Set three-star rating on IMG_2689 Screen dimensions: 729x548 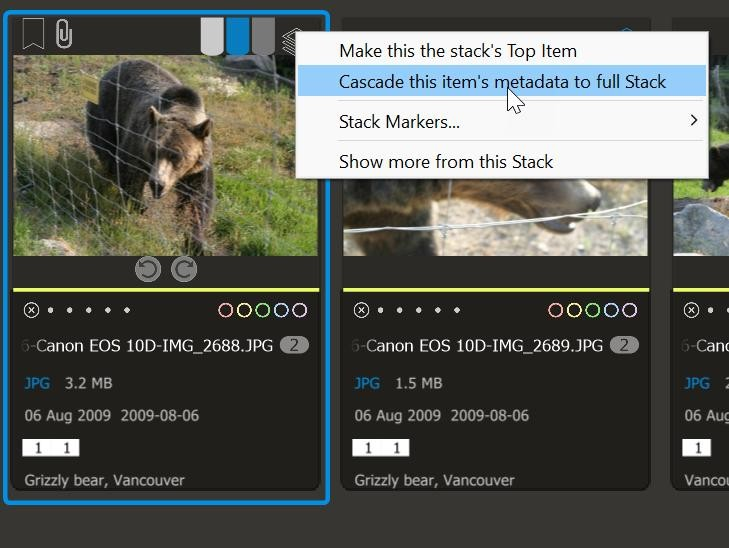[x=418, y=310]
